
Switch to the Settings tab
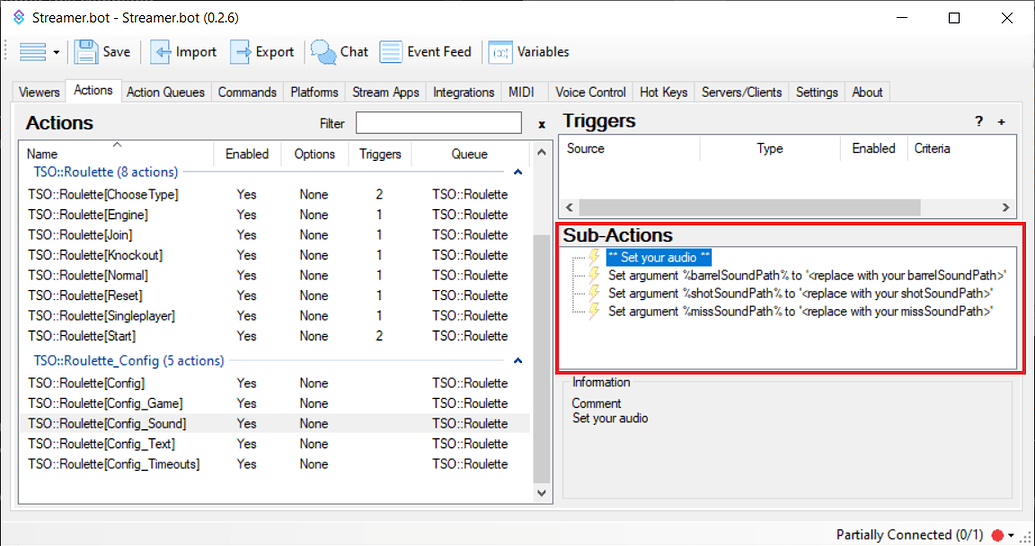(817, 92)
